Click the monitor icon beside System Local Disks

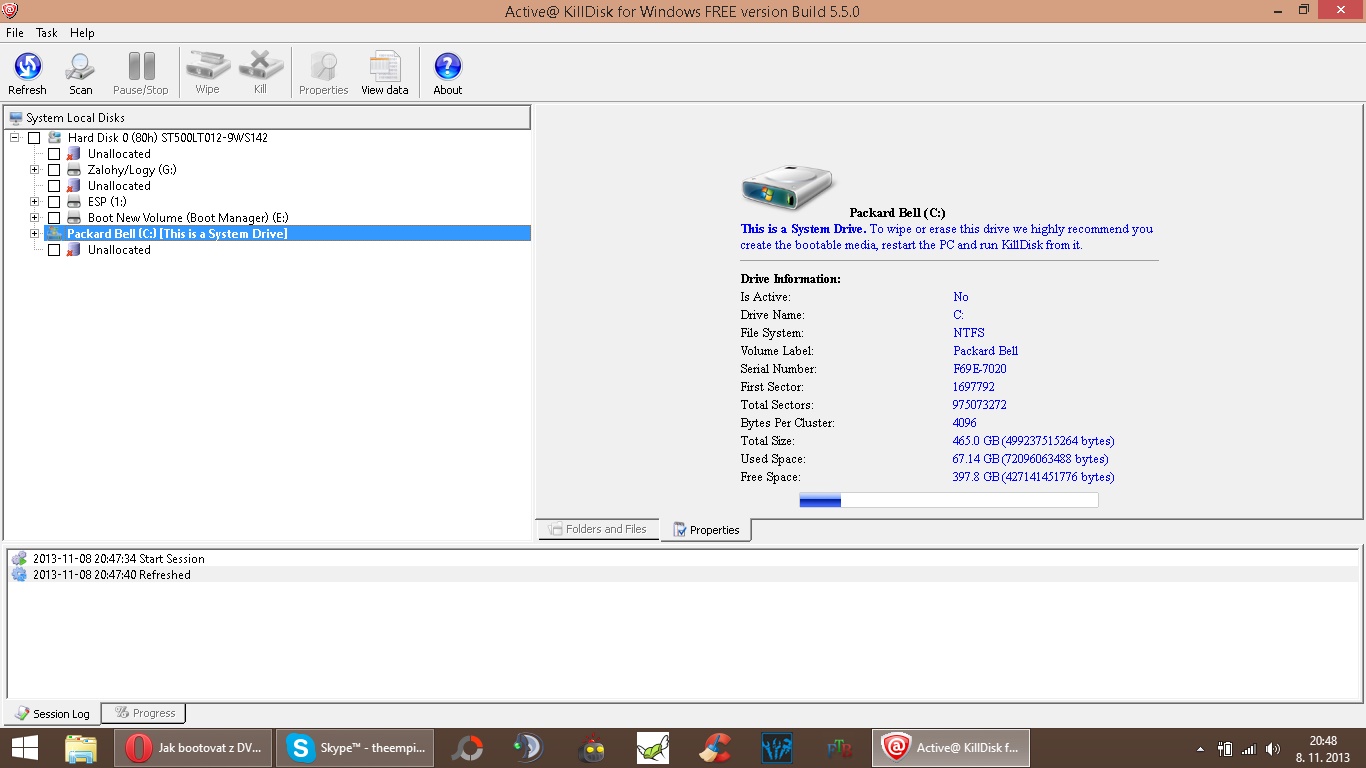[16, 118]
